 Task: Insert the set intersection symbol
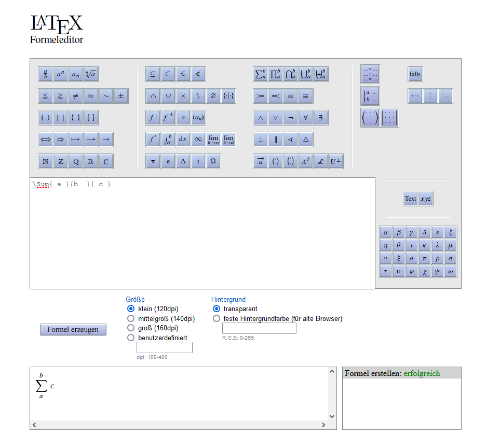153,96
